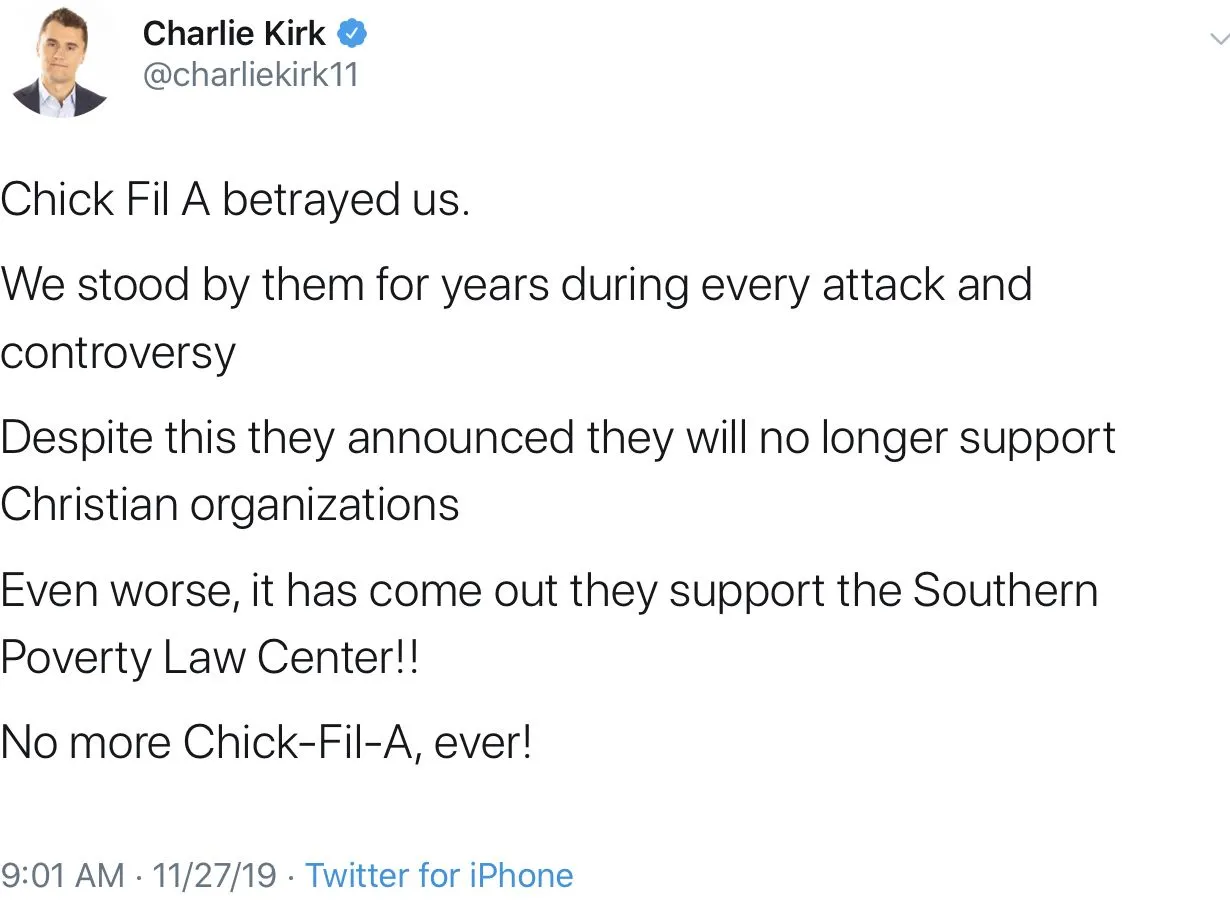Click the 9:01 AM timestamp
This screenshot has width=1230, height=906.
[x=63, y=876]
